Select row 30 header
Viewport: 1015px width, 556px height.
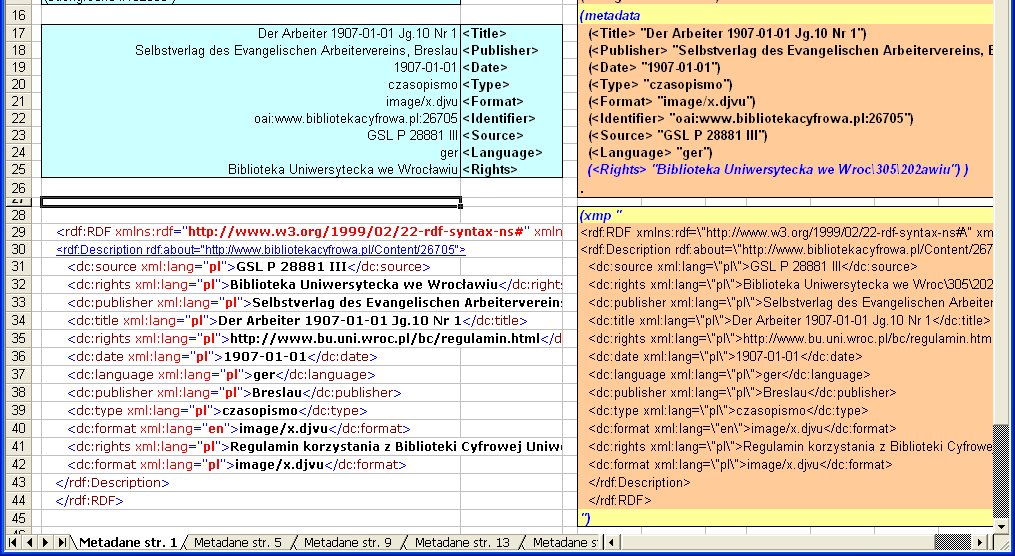pos(19,250)
